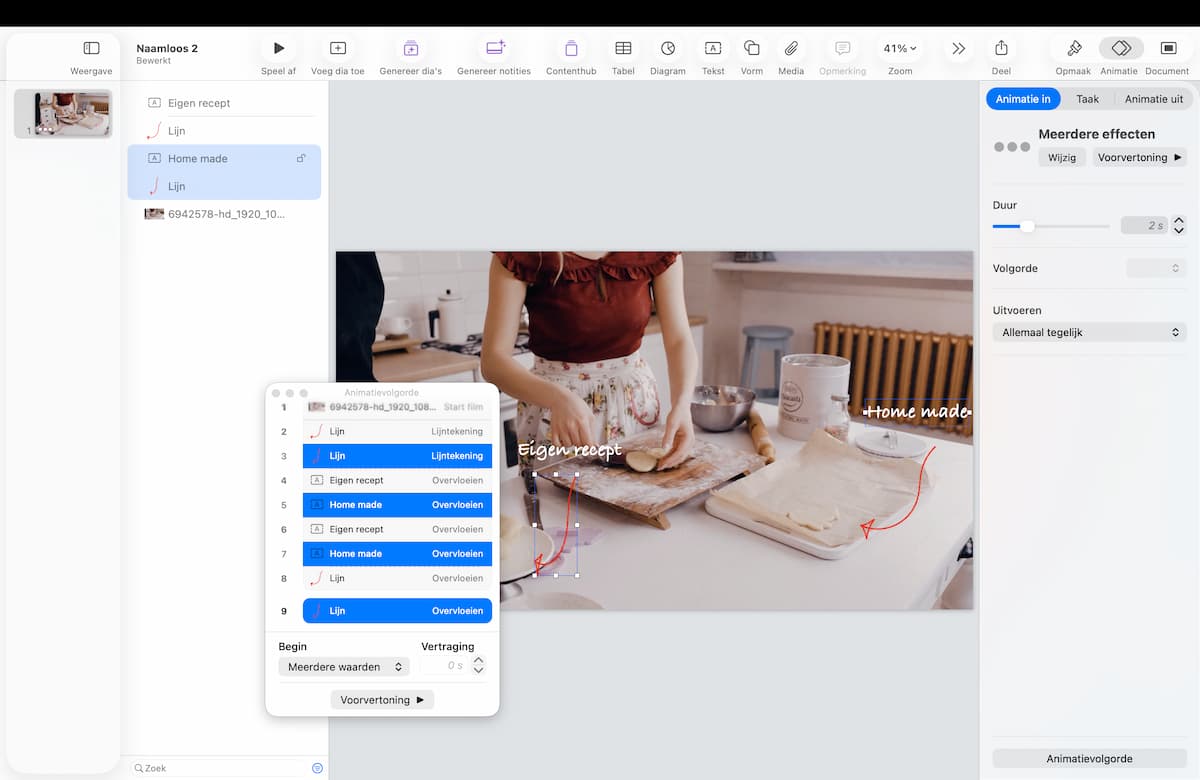1200x780 pixels.
Task: Open the Vorm shapes icon
Action: point(752,48)
